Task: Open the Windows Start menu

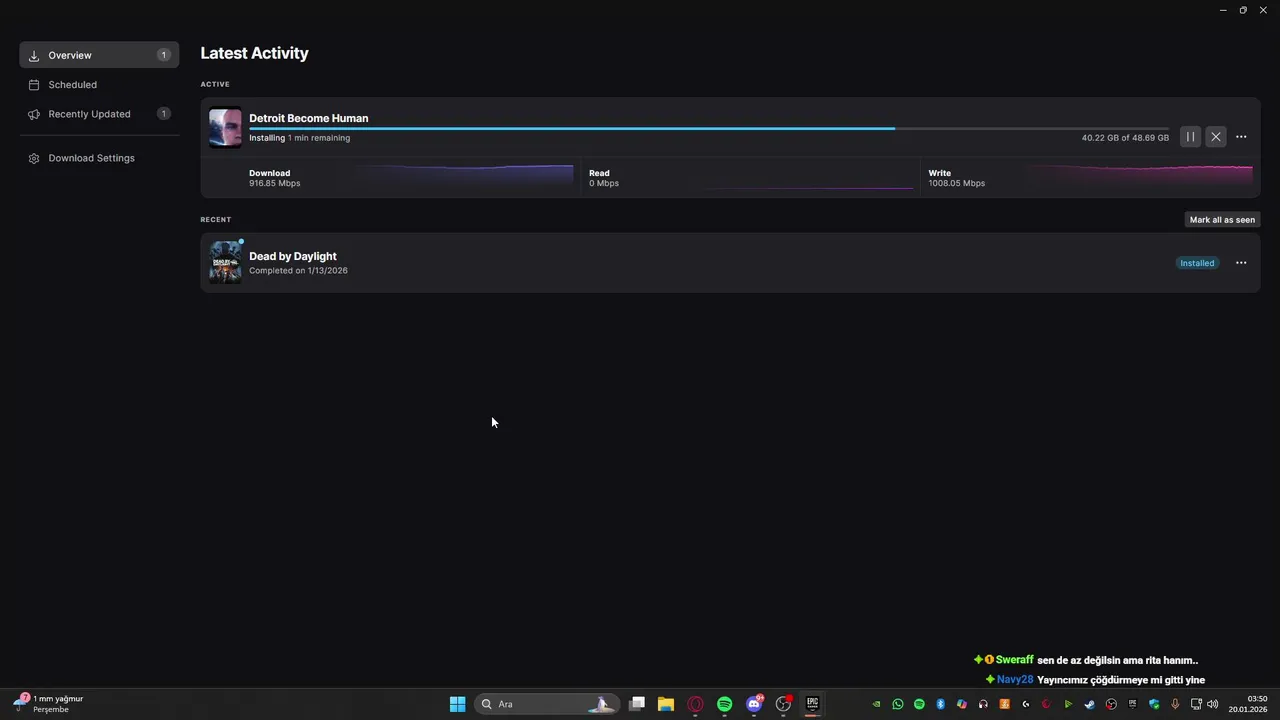Action: click(457, 704)
